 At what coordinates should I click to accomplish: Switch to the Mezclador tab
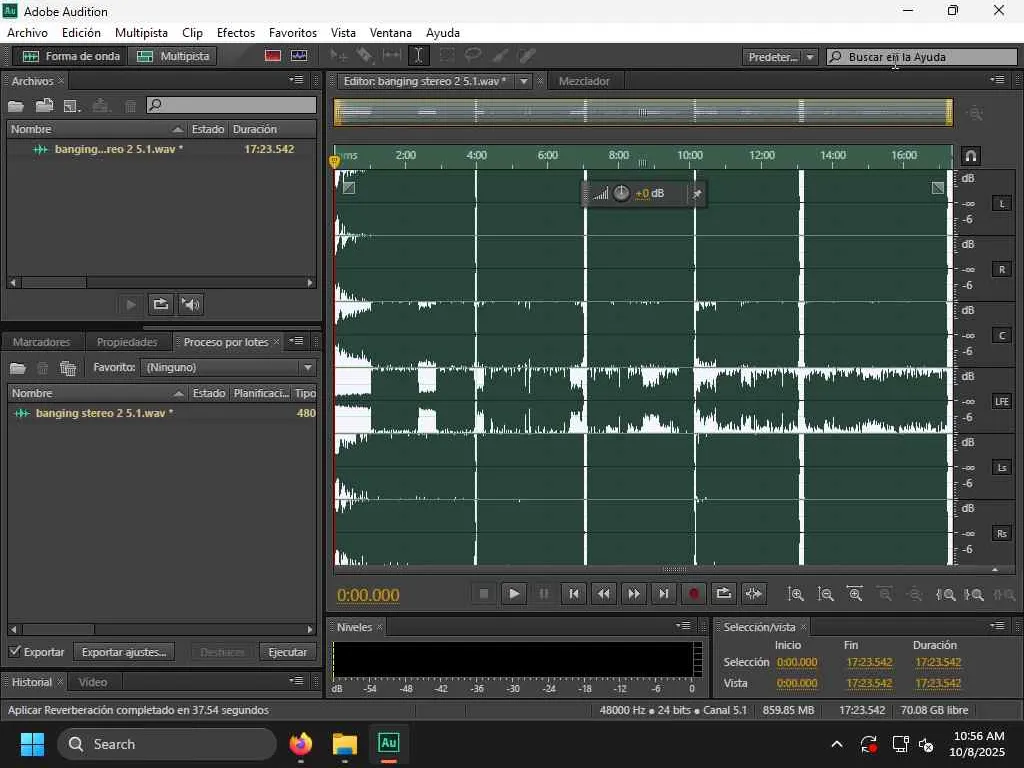point(584,81)
